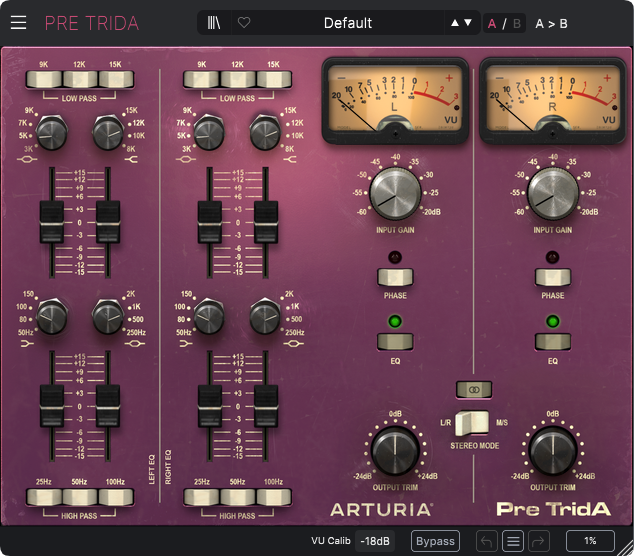Toggle the stereo link button
The image size is (634, 556).
click(x=474, y=390)
